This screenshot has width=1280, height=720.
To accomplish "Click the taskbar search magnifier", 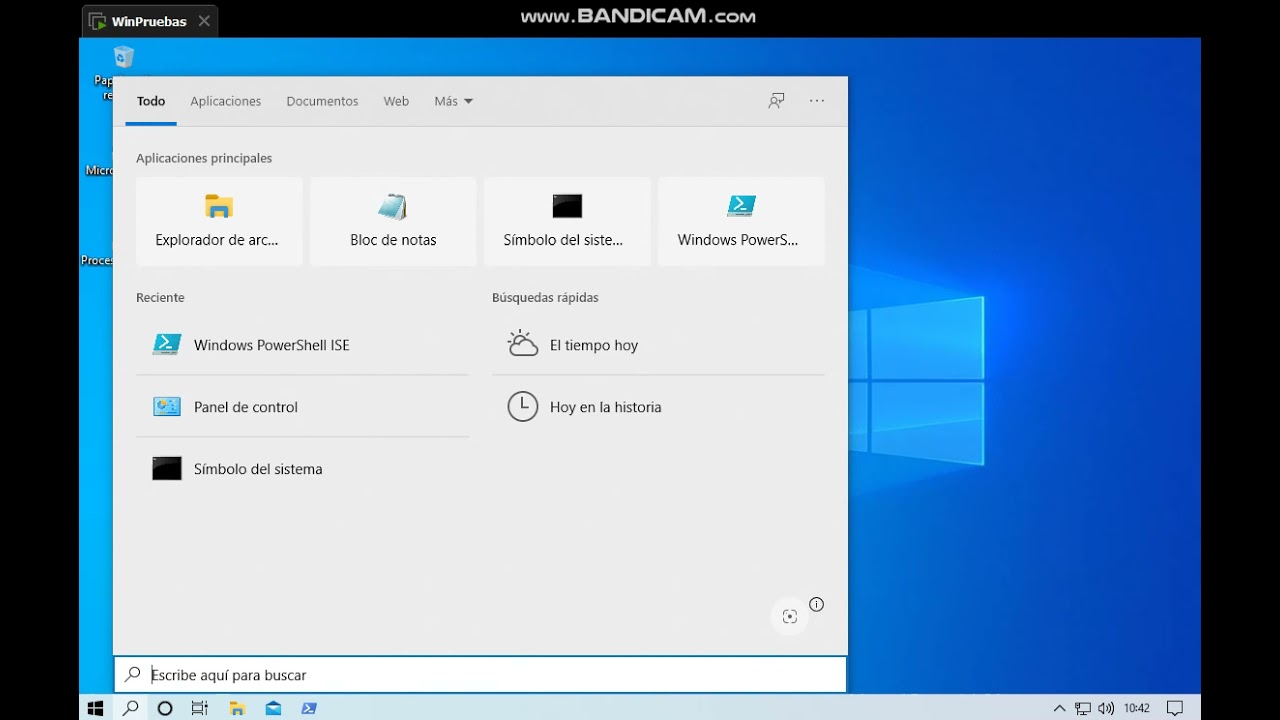I will click(x=130, y=708).
